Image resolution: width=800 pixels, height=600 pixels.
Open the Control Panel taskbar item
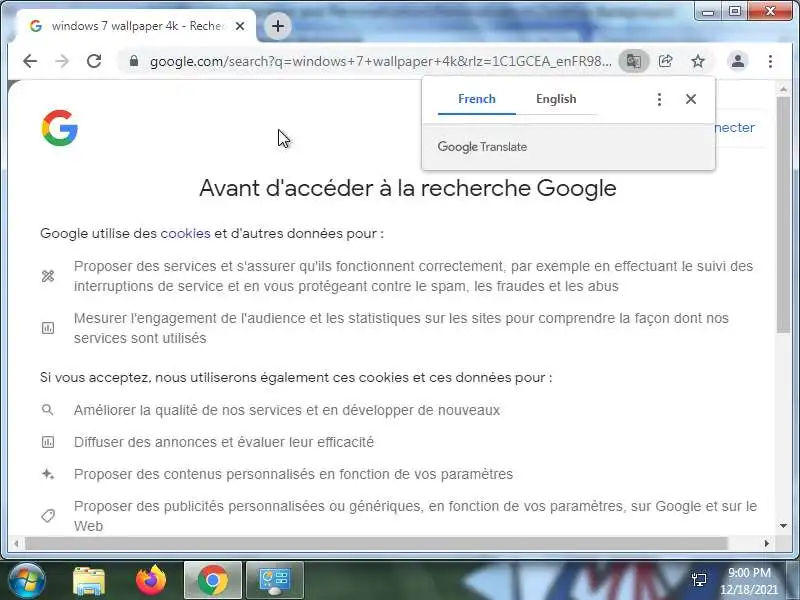tap(275, 581)
